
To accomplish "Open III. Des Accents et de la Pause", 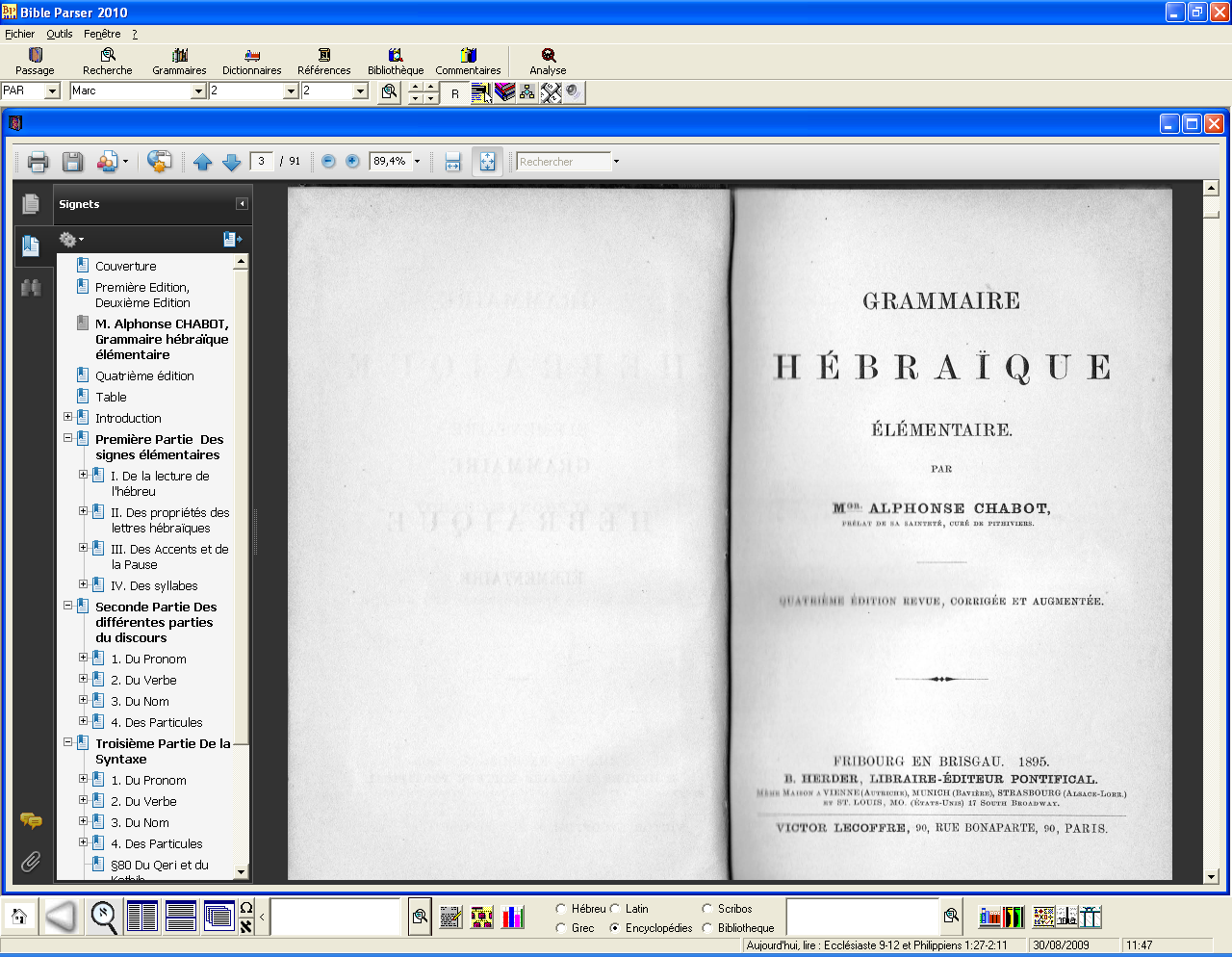I will click(169, 557).
